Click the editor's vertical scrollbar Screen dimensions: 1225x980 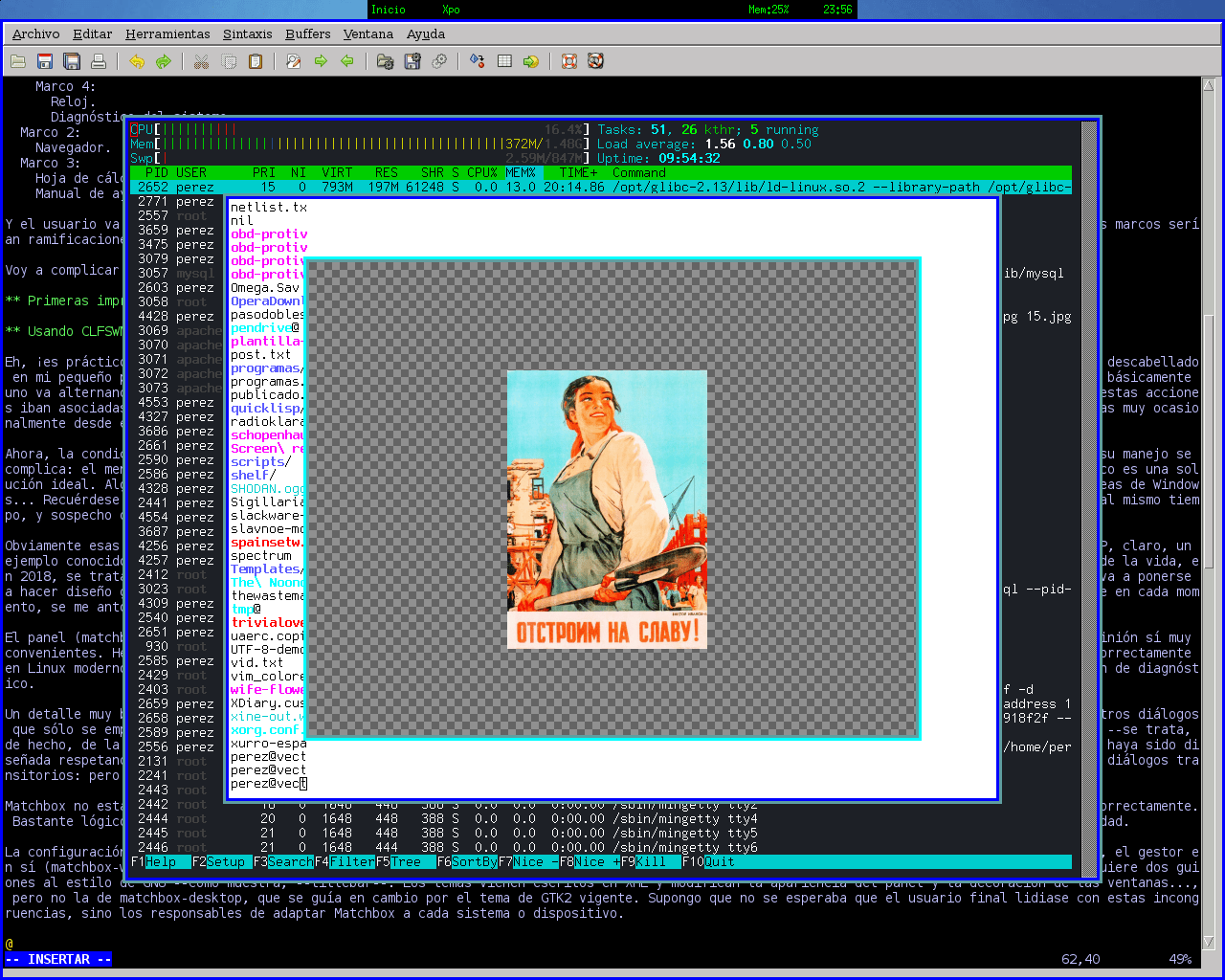1211,512
